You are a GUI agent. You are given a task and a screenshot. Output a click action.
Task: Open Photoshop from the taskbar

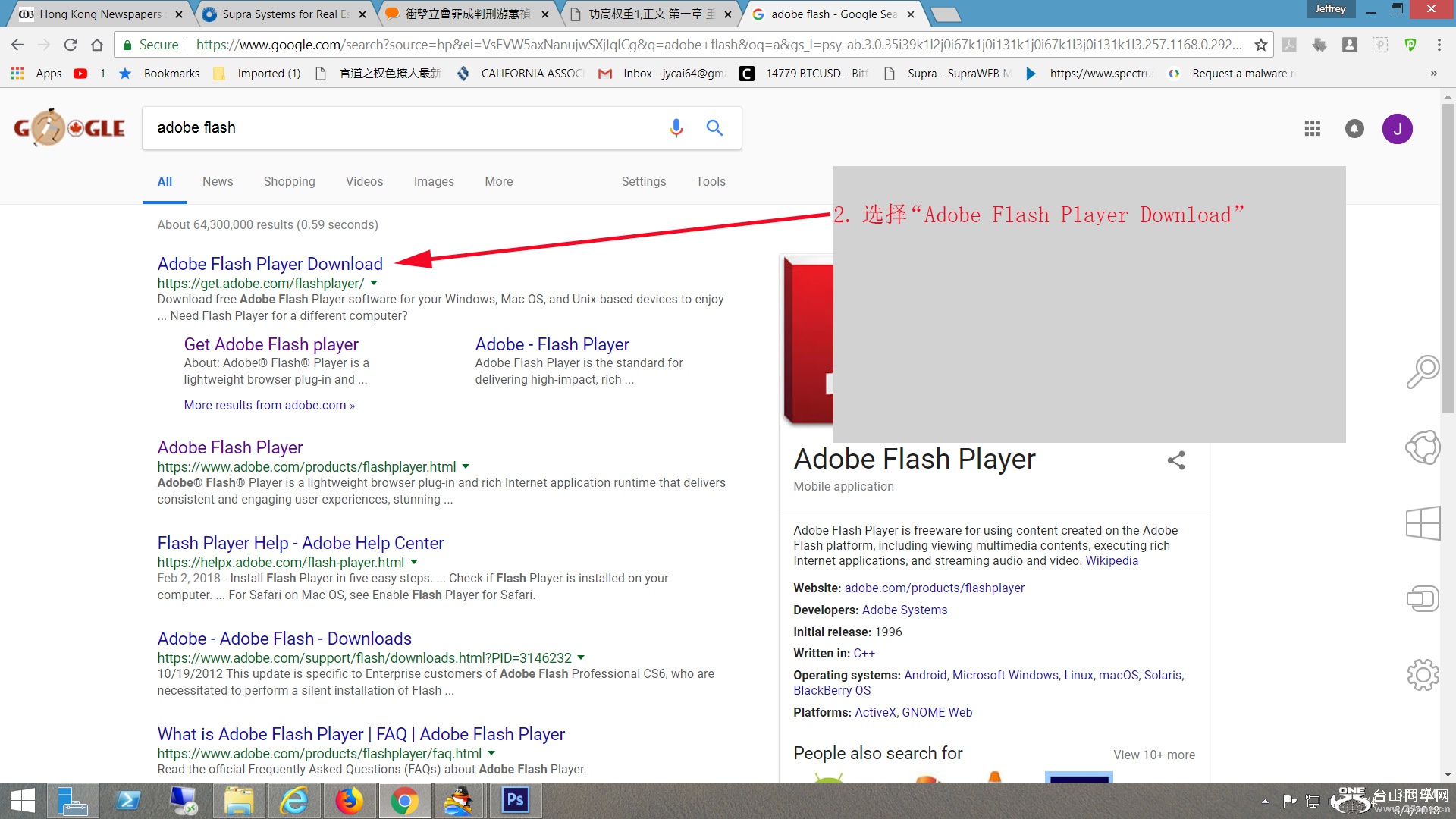(515, 801)
